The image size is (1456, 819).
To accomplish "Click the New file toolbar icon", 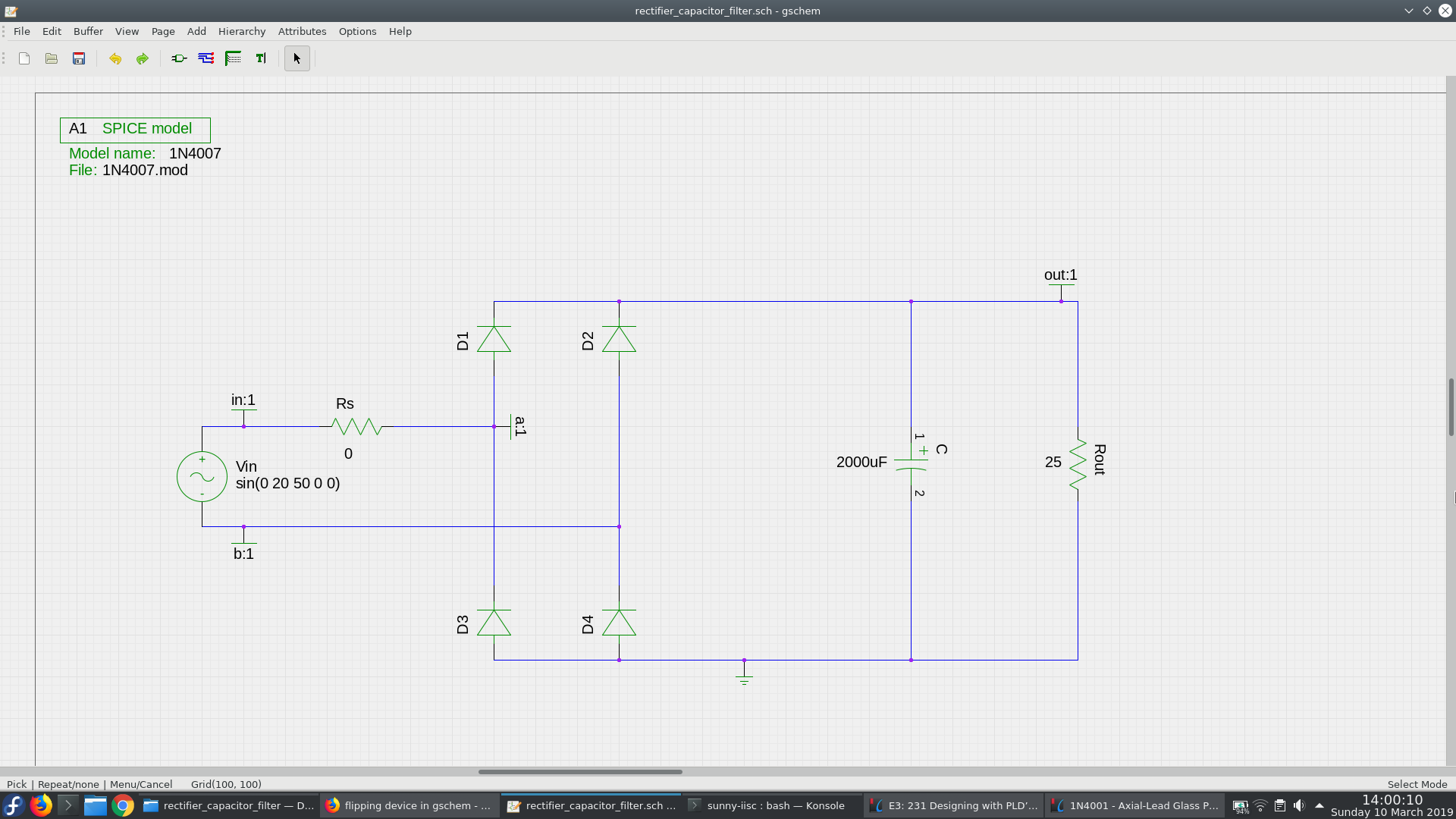I will tap(24, 58).
